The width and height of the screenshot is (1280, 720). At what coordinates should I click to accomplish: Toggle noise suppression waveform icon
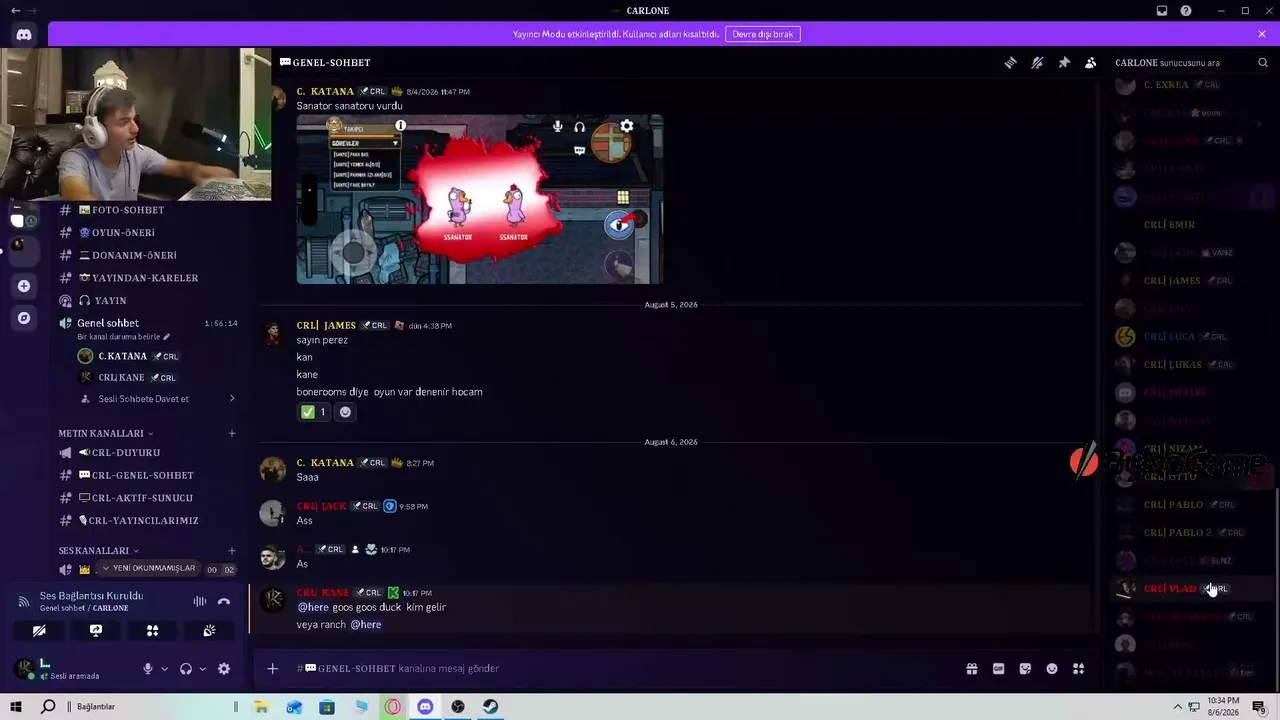coord(200,602)
